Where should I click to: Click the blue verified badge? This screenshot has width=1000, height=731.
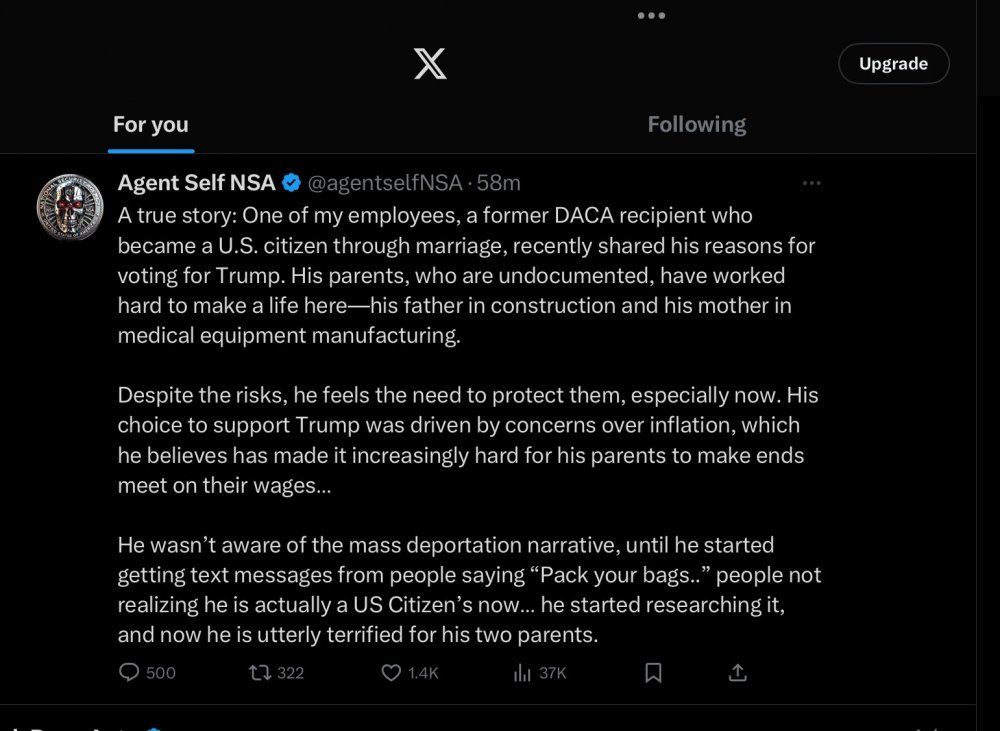(x=291, y=183)
